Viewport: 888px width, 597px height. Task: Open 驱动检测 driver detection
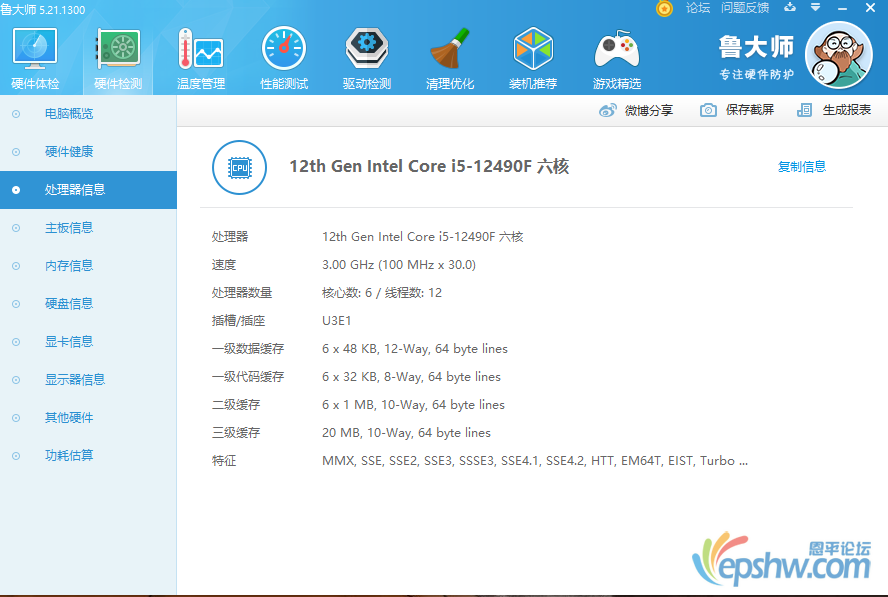[x=367, y=59]
